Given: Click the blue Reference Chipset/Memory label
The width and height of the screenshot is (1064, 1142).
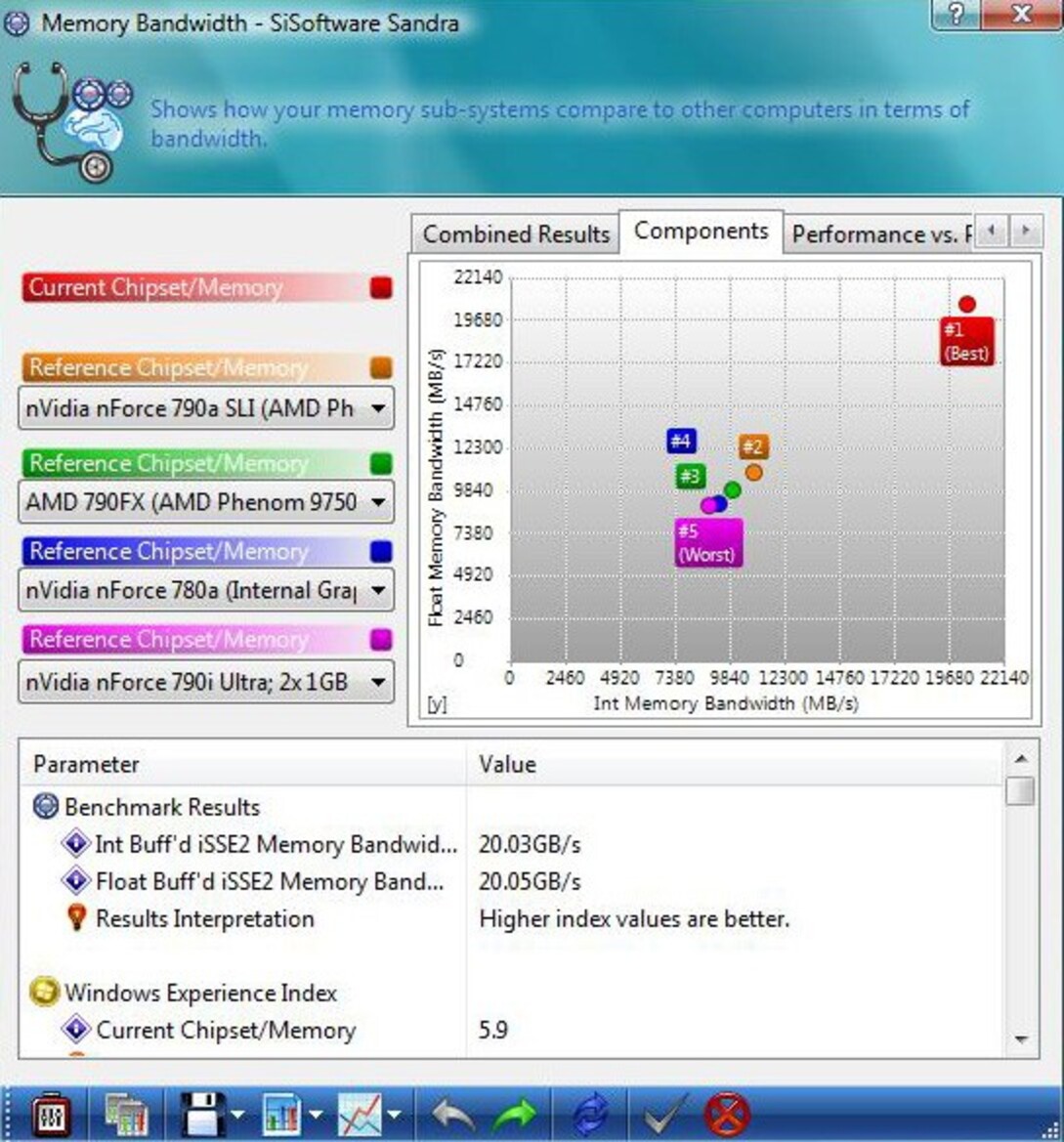Looking at the screenshot, I should tap(168, 551).
